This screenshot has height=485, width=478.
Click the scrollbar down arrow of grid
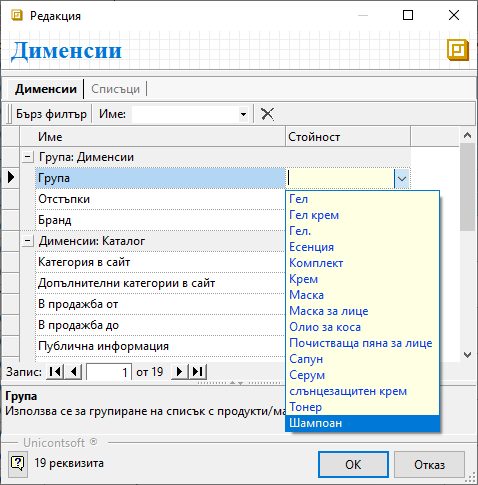coord(467,355)
